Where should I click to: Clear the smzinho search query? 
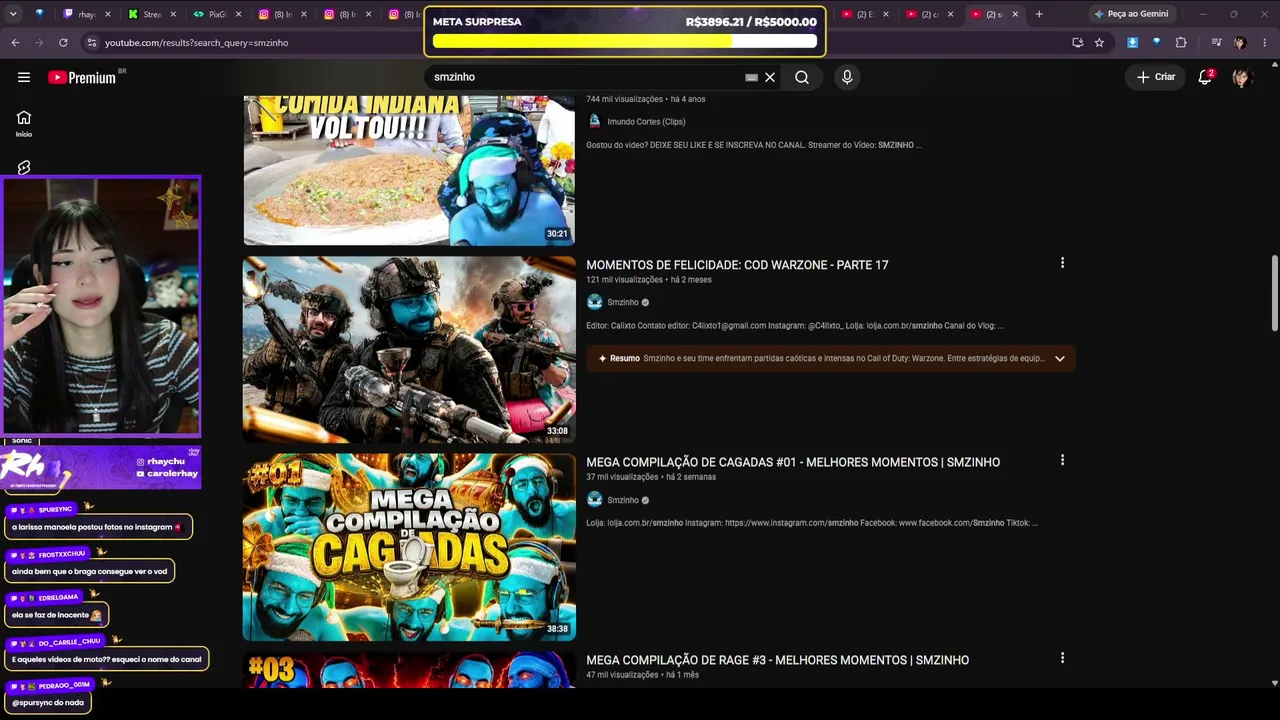770,77
